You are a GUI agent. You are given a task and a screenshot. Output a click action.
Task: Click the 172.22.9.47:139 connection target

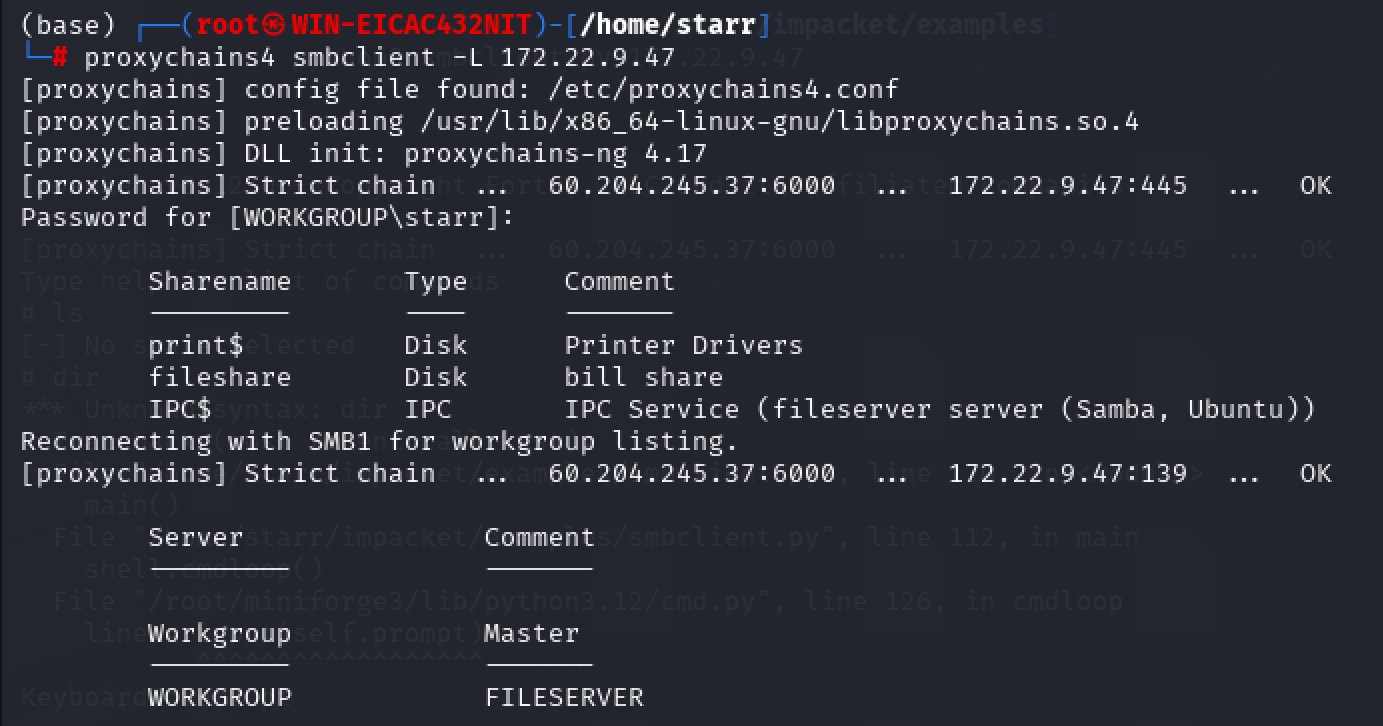pos(1067,473)
